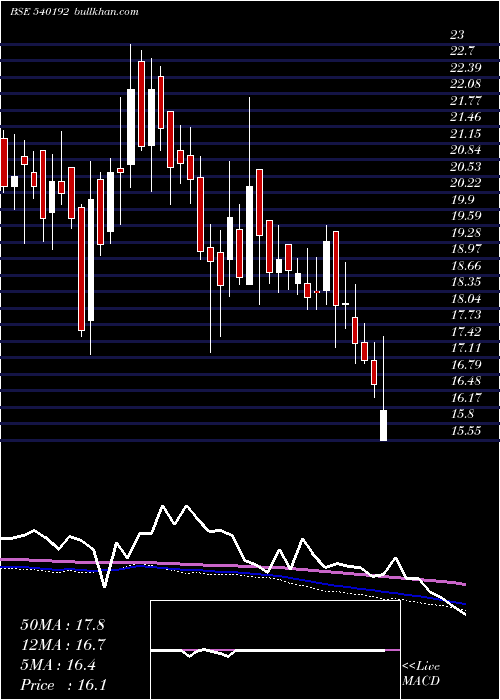Click the '18.04' price axis label
This screenshot has width=500, height=700.
[466, 298]
